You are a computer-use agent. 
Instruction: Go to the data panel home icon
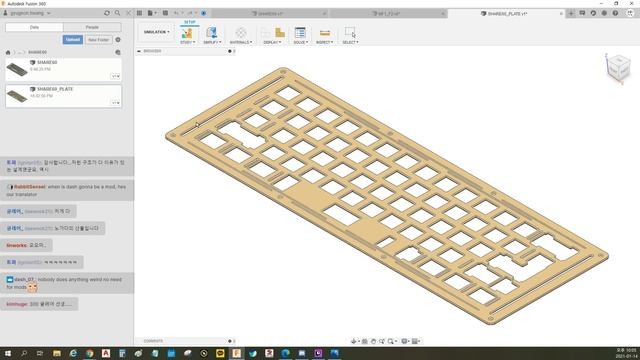click(8, 52)
